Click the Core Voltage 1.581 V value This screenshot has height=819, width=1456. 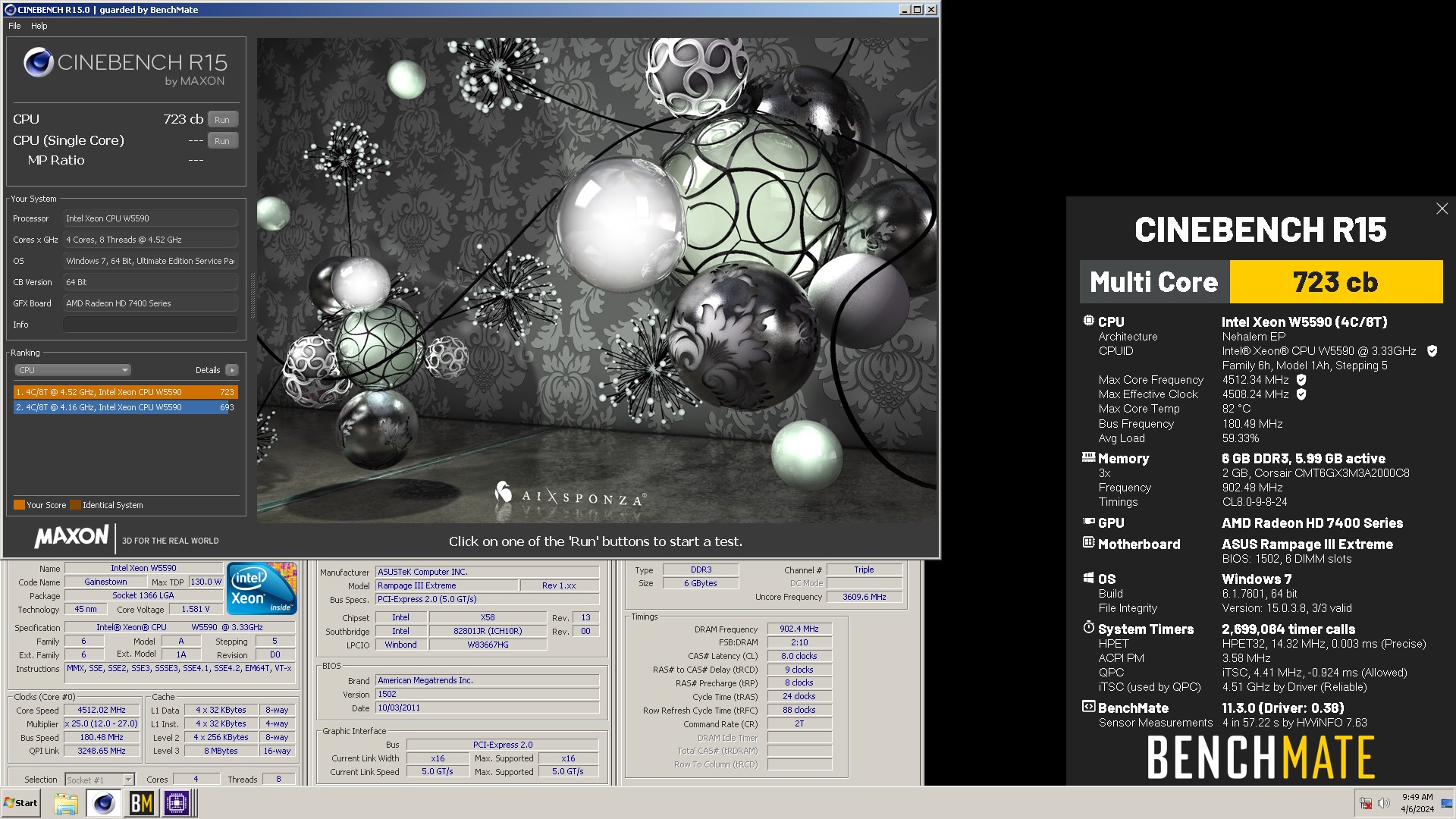196,609
